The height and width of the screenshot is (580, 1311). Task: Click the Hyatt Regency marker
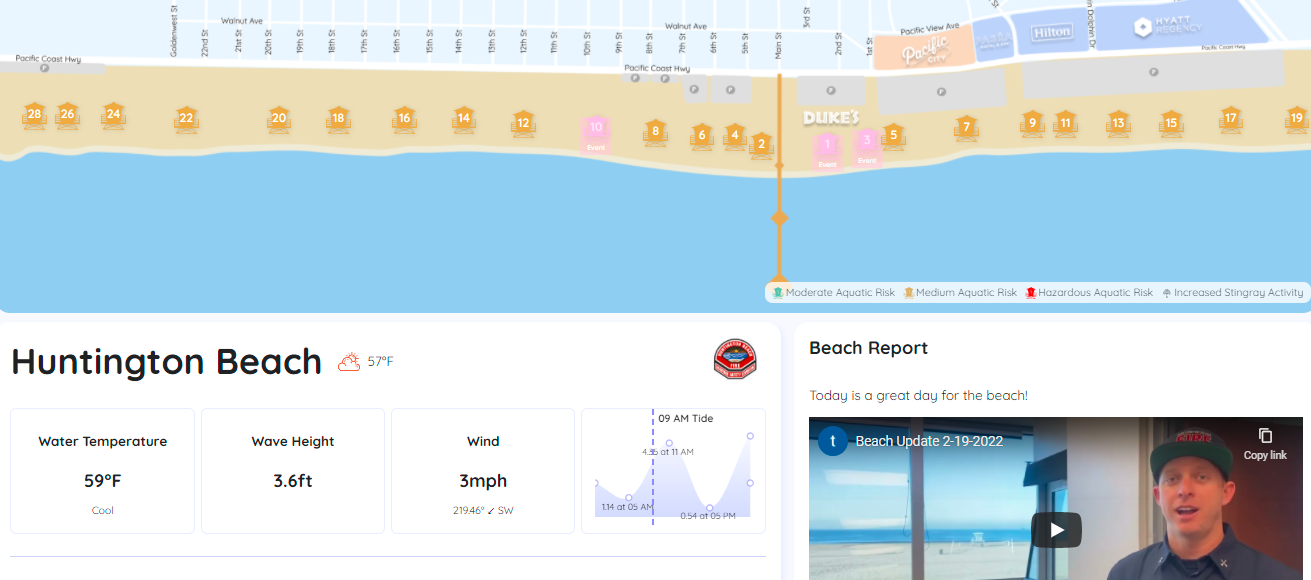pyautogui.click(x=1142, y=27)
